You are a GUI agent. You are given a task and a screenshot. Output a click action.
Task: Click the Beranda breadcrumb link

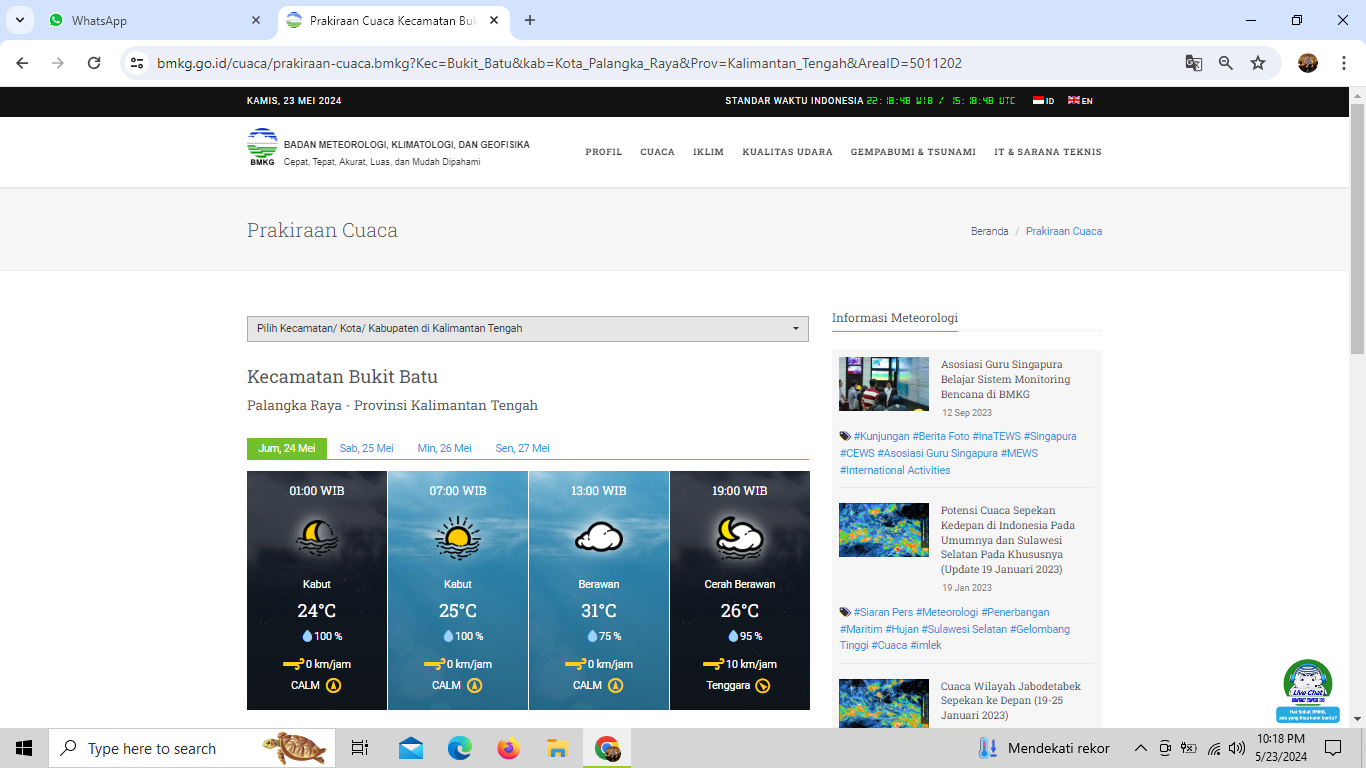click(989, 231)
